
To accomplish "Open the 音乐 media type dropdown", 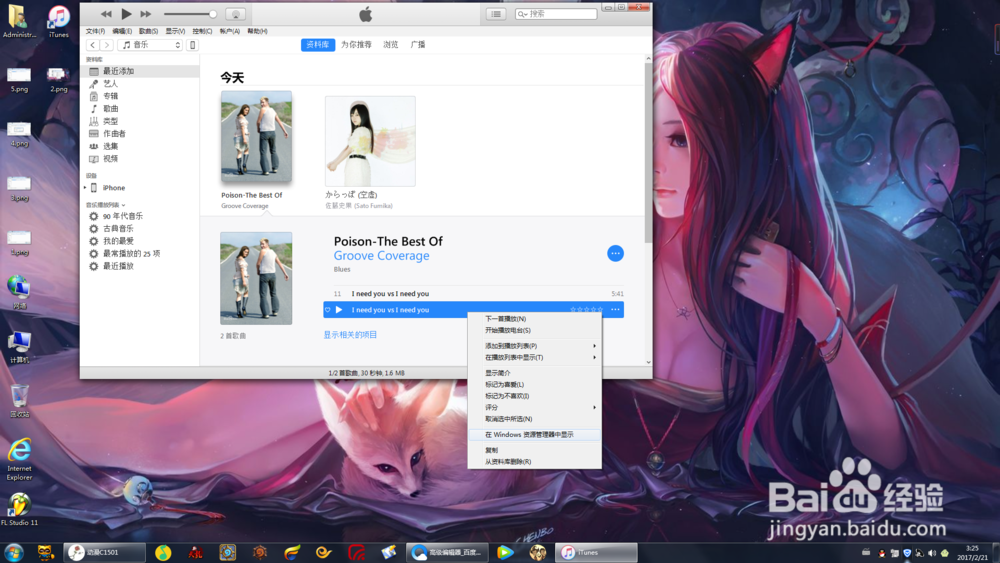I will pyautogui.click(x=150, y=45).
